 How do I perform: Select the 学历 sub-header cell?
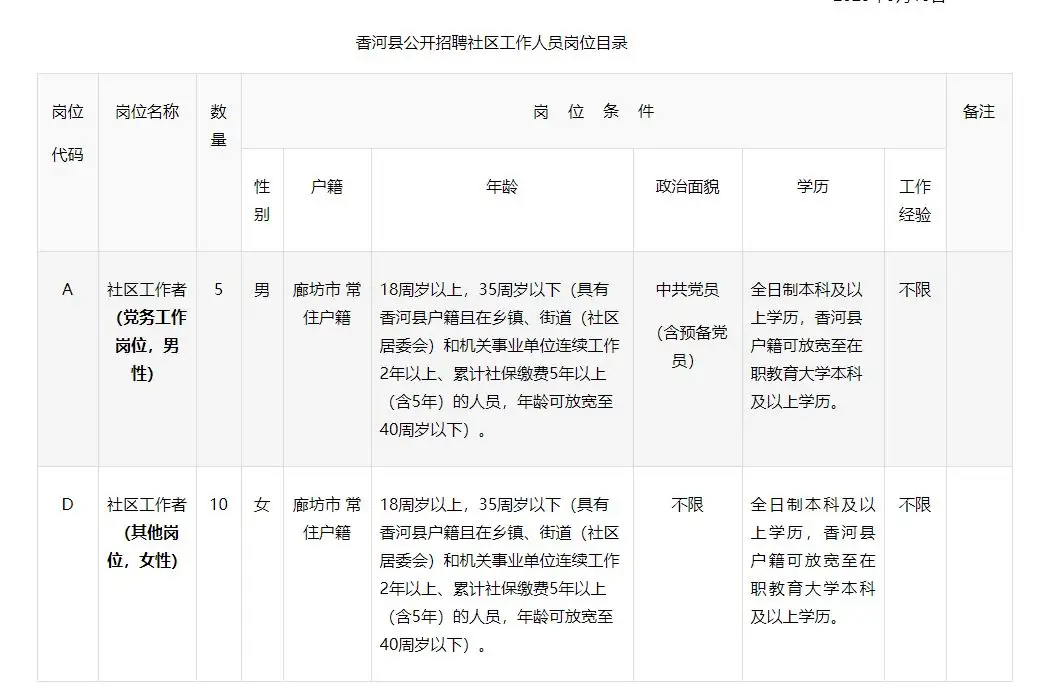coord(812,187)
